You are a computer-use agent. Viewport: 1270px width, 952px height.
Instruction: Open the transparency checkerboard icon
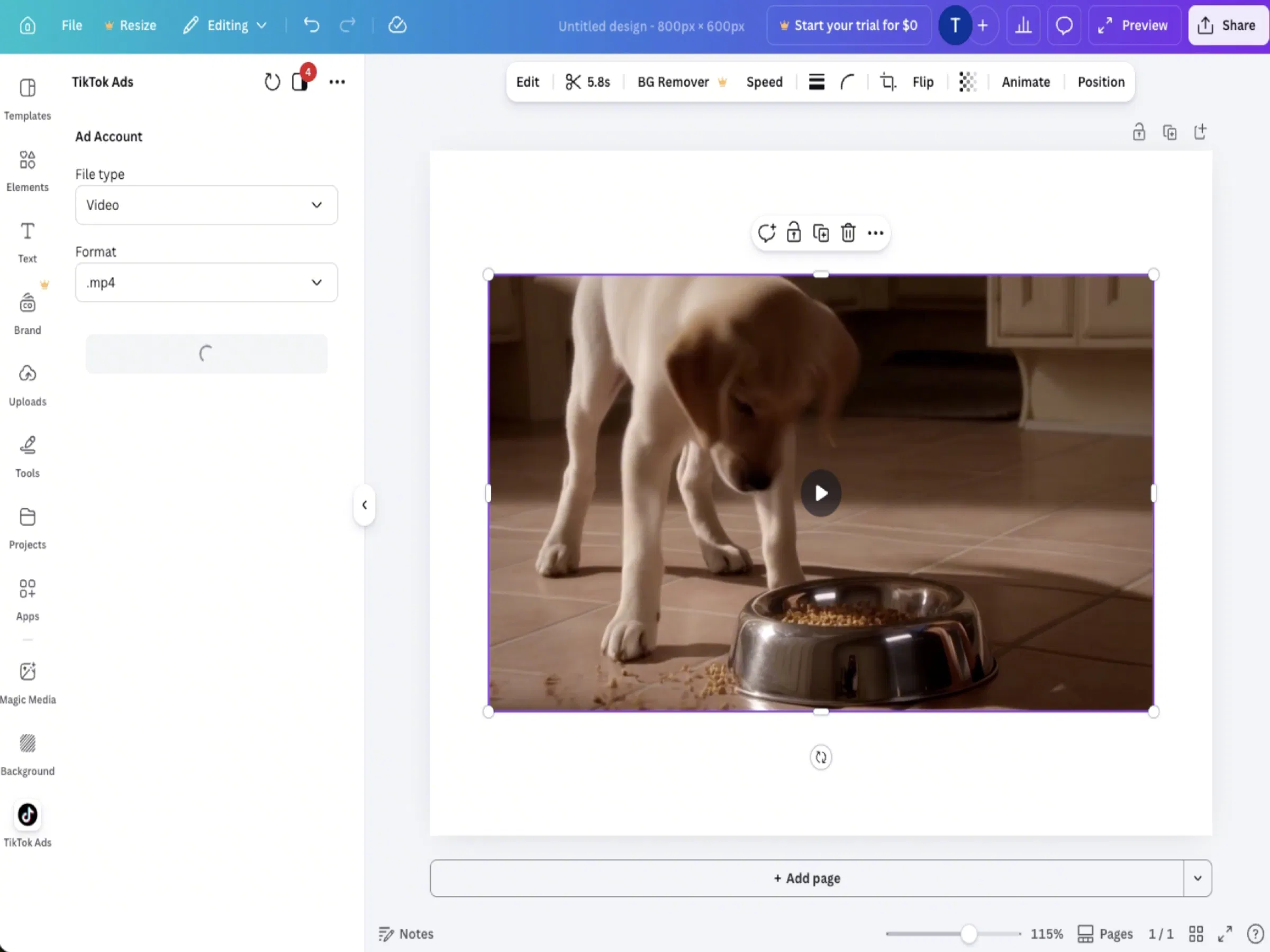click(x=967, y=82)
